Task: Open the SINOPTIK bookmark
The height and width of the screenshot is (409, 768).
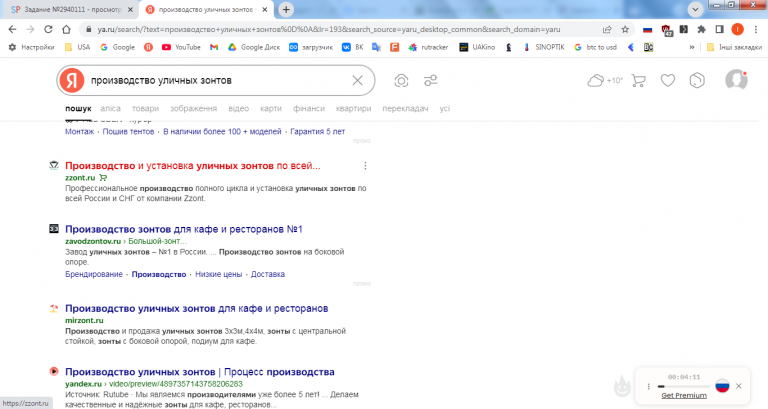Action: click(x=544, y=47)
